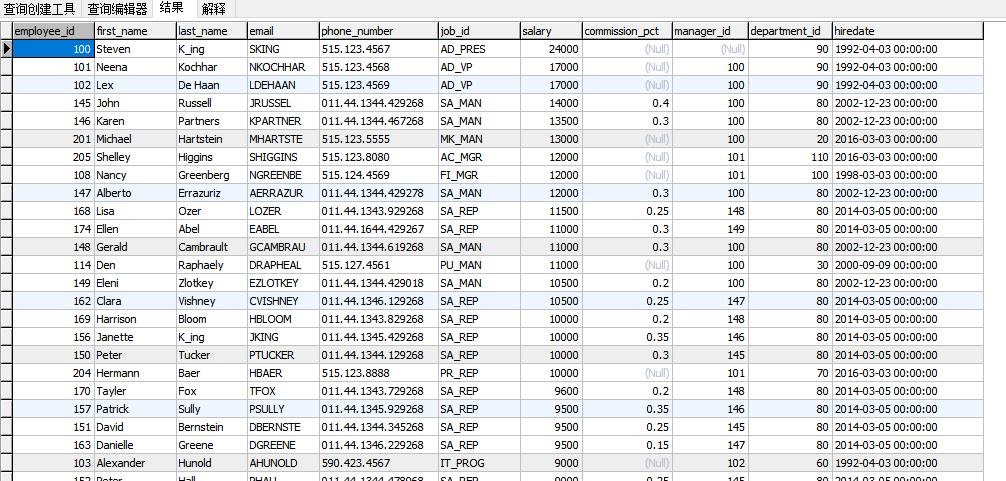Viewport: 1006px width, 481px height.
Task: Click last name cell Greenberg
Action: point(212,175)
